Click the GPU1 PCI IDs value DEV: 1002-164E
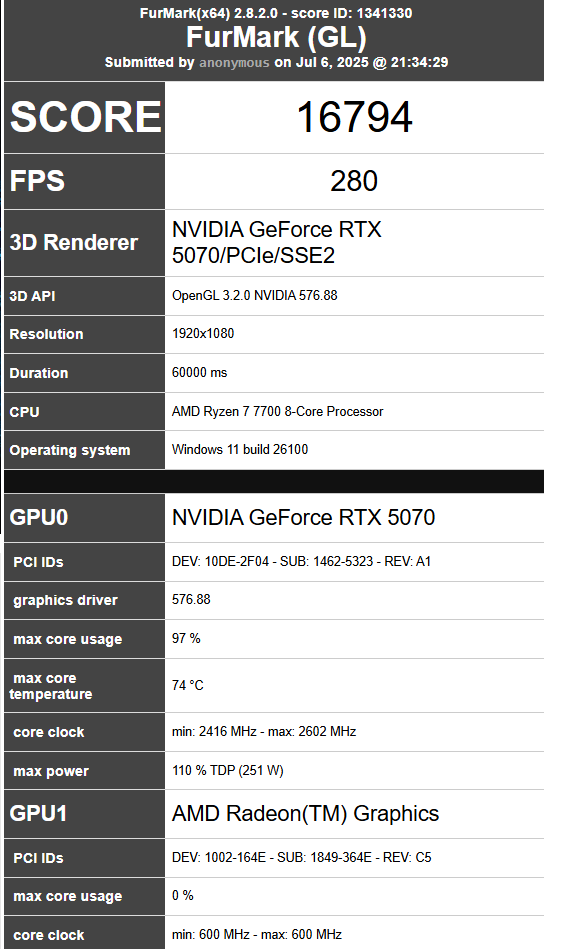Viewport: 561px width, 949px height. click(x=301, y=858)
